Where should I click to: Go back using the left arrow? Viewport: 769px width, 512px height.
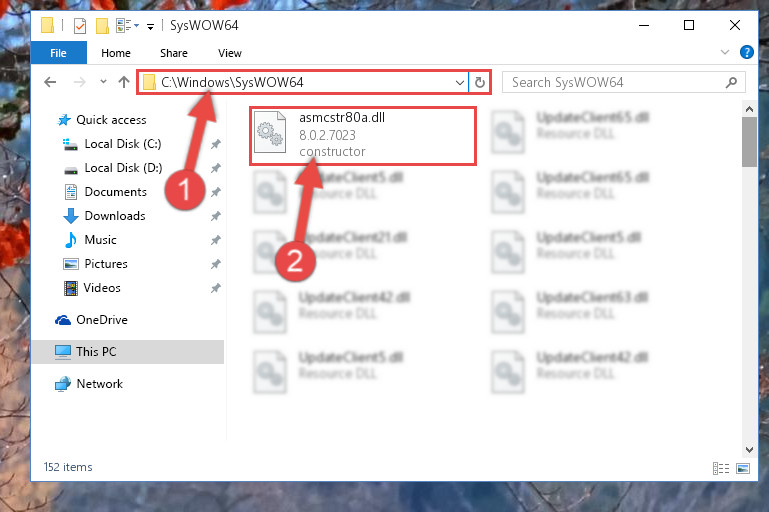click(50, 82)
